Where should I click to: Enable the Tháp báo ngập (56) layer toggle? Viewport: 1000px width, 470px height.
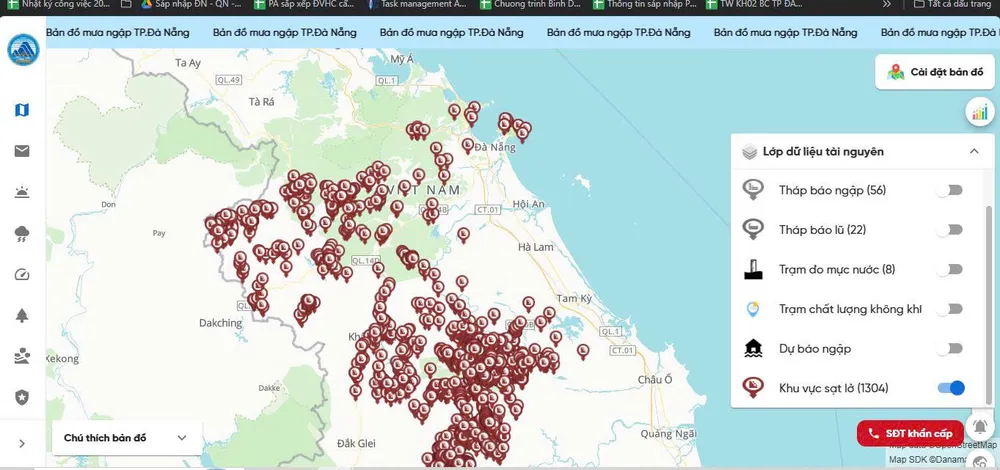tap(950, 190)
